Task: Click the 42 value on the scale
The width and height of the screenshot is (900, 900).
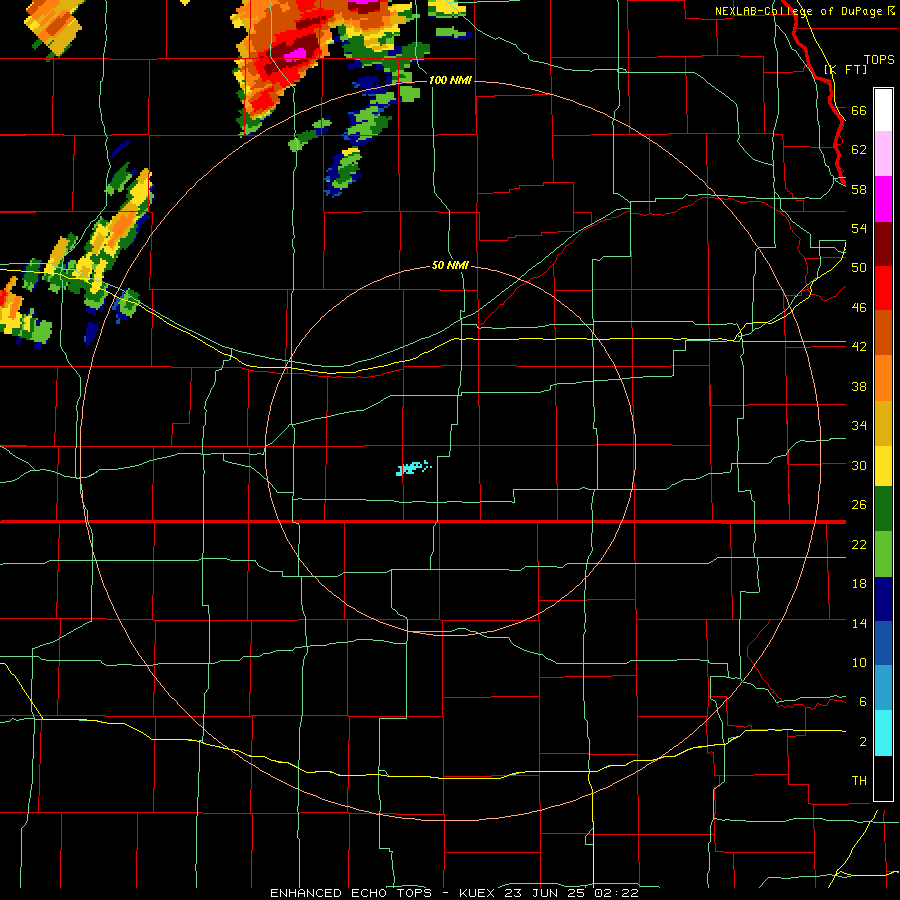Action: pos(859,347)
